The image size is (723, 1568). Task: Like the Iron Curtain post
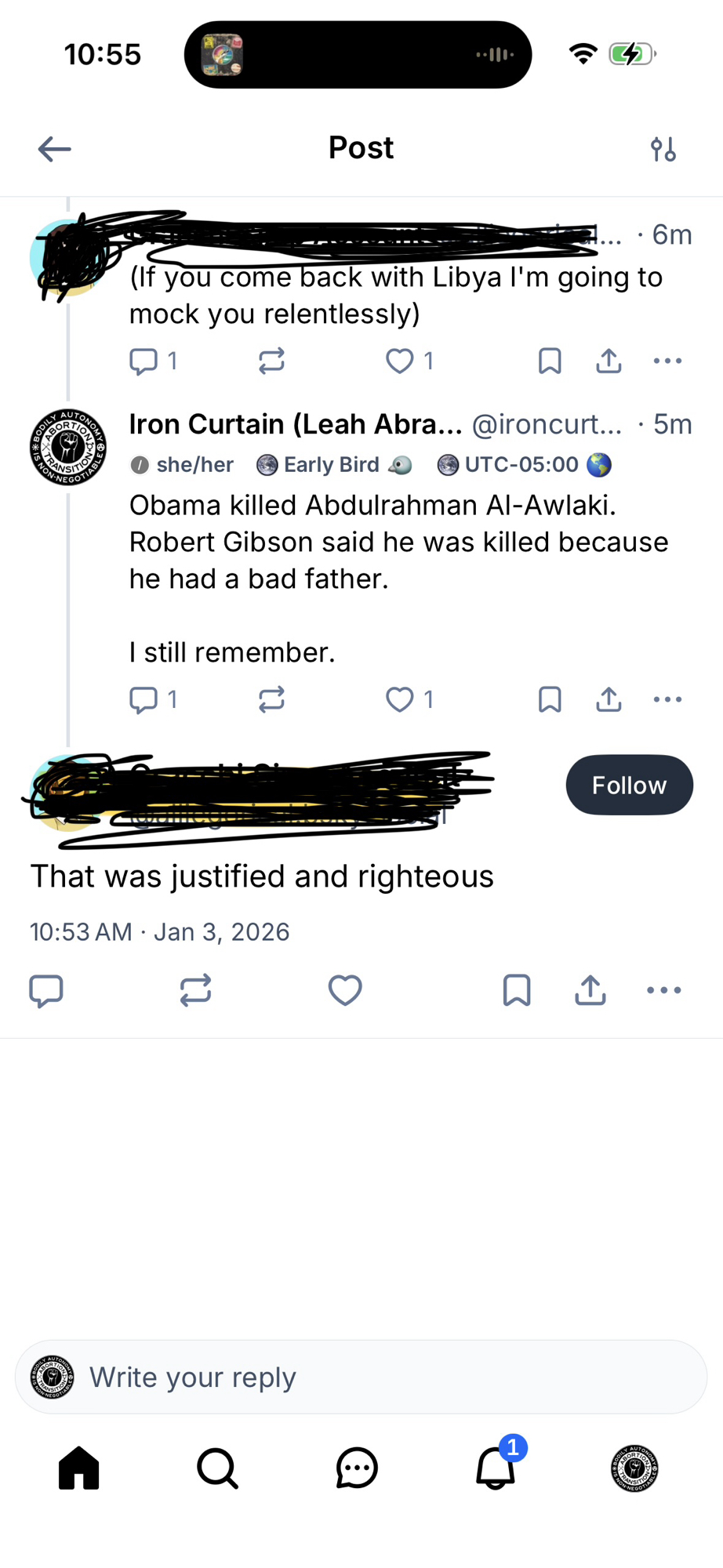click(400, 699)
